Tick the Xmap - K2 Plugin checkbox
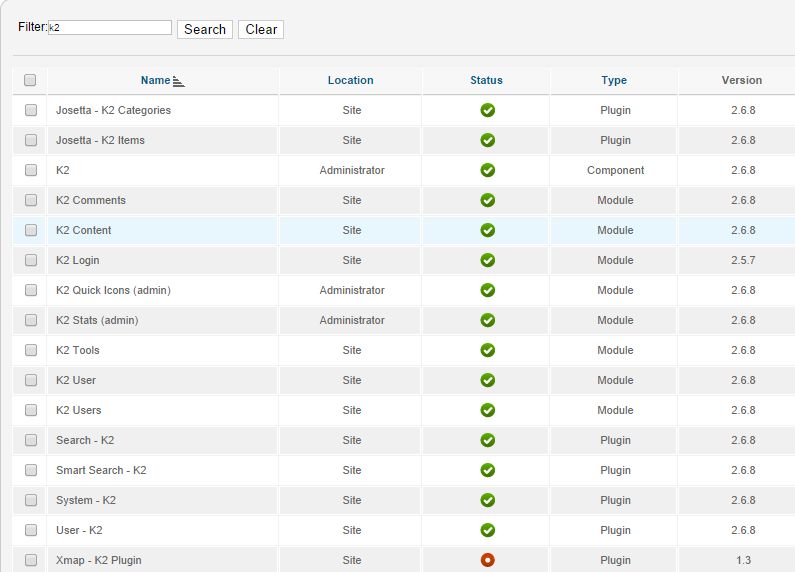Viewport: 795px width, 572px height. pos(31,560)
